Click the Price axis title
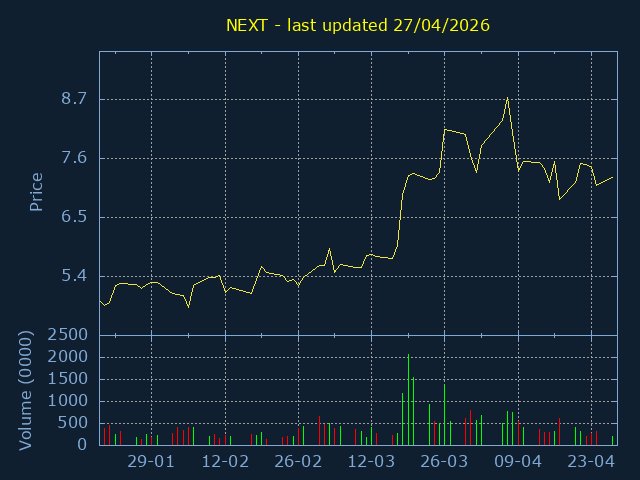Screen dimensions: 640x480 pos(36,192)
